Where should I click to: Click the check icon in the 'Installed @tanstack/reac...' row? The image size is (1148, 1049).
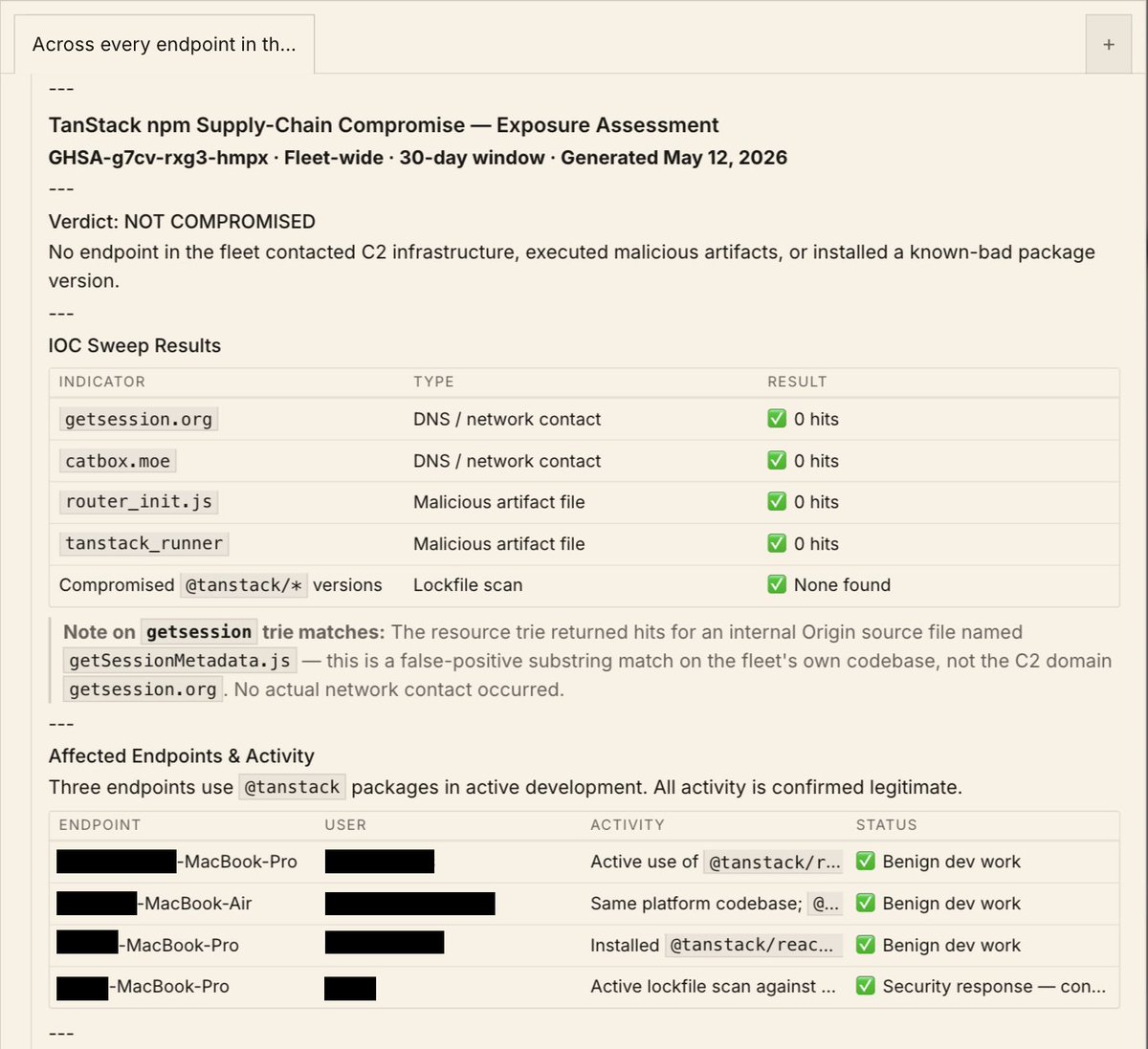[x=866, y=945]
